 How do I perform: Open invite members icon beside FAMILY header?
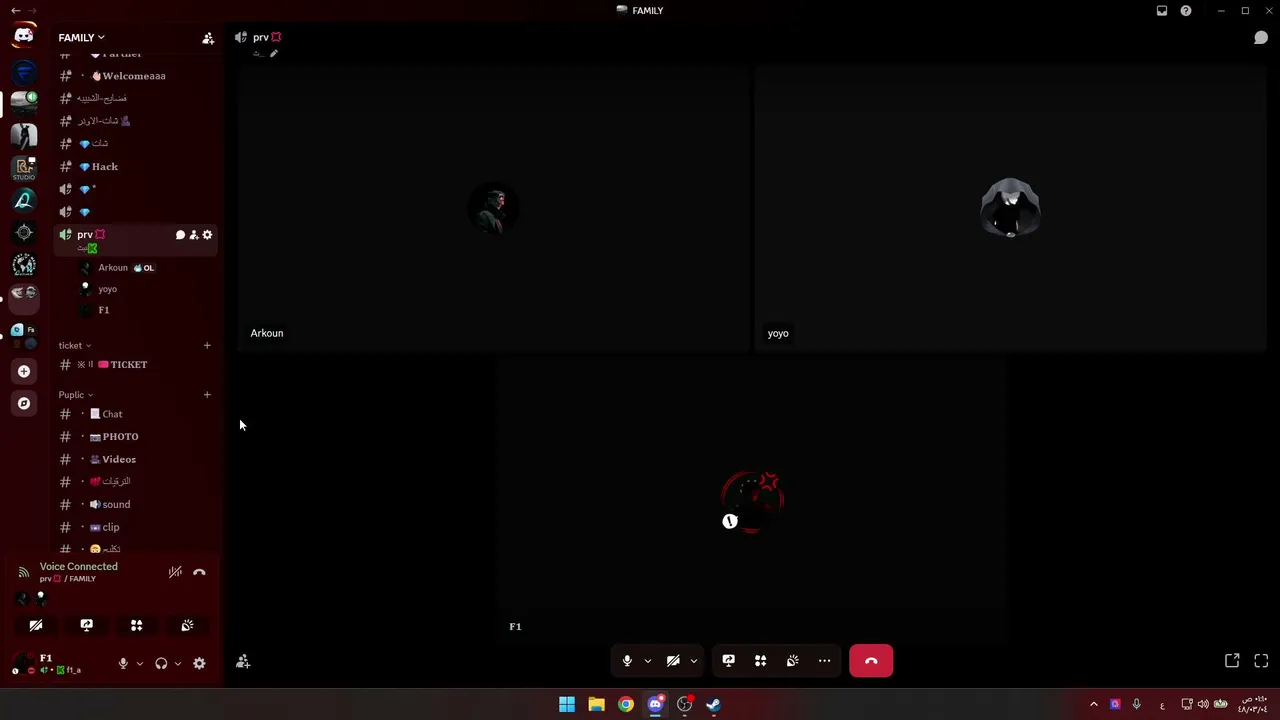point(208,38)
